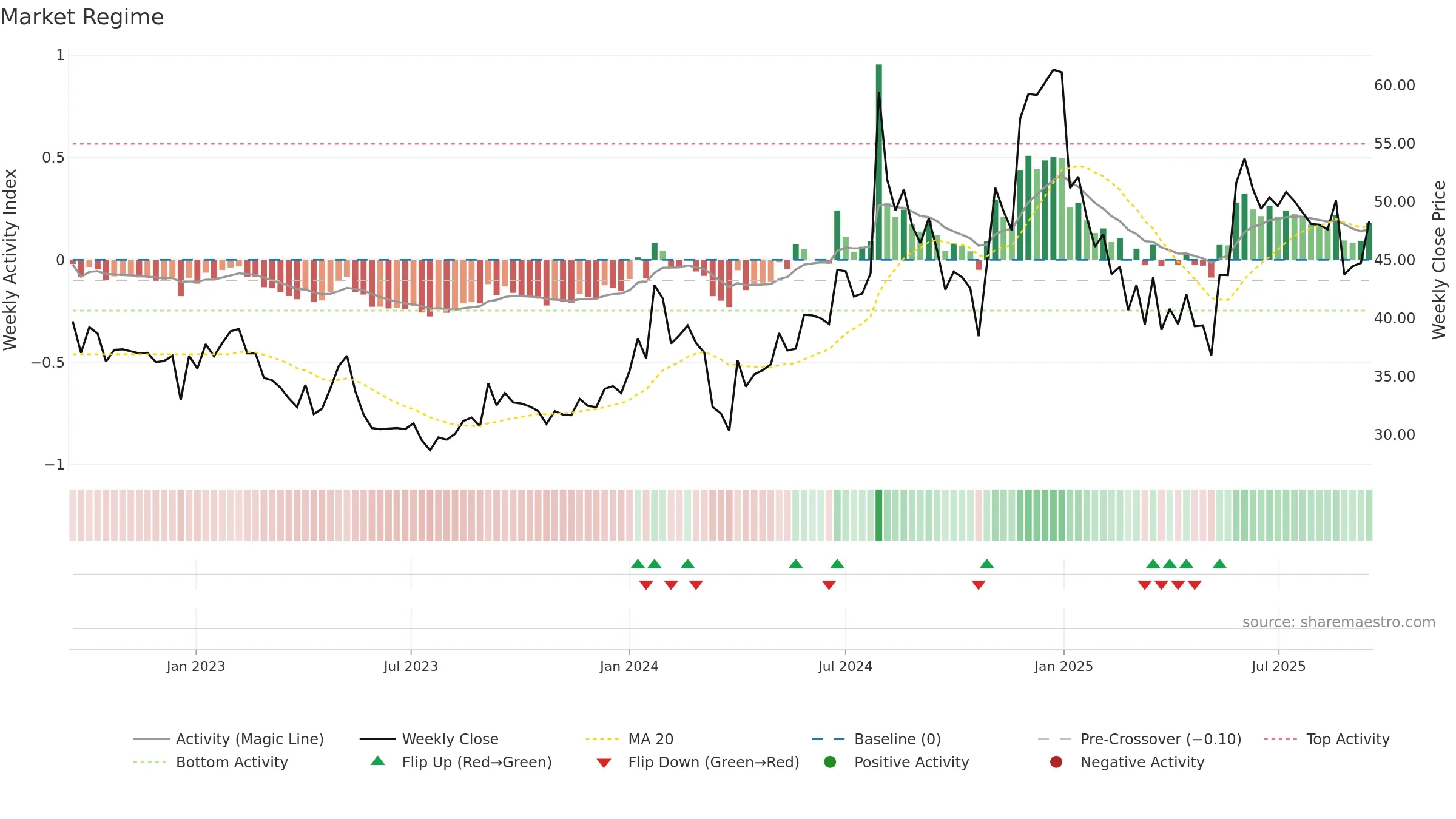Click the 40.00 price axis tick
Screen dimensions: 1456x819
coord(1395,318)
